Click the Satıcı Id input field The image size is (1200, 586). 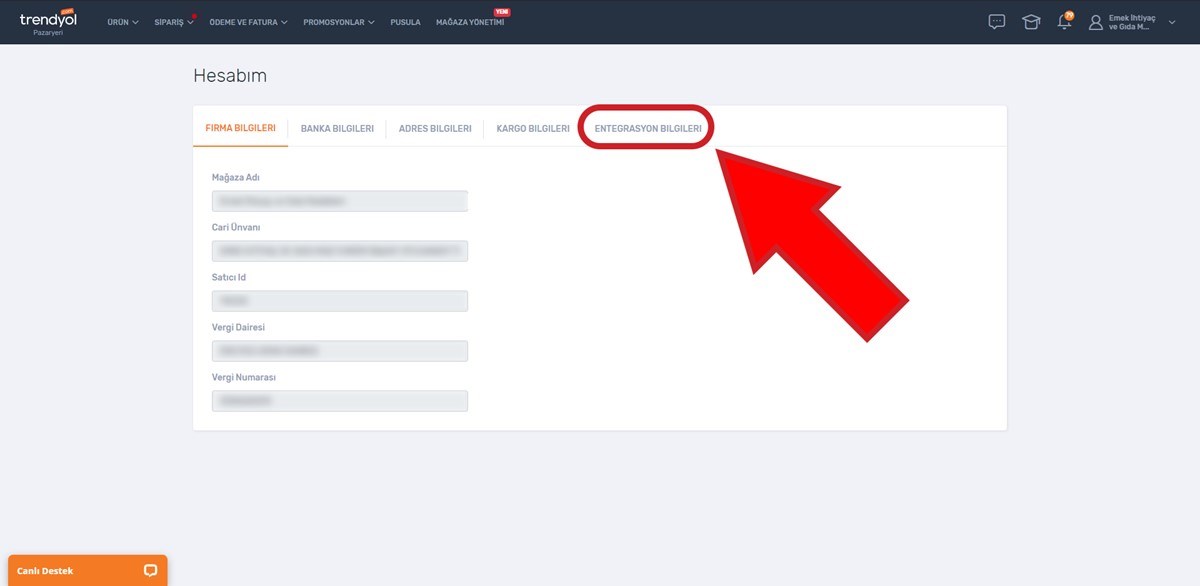coord(340,301)
